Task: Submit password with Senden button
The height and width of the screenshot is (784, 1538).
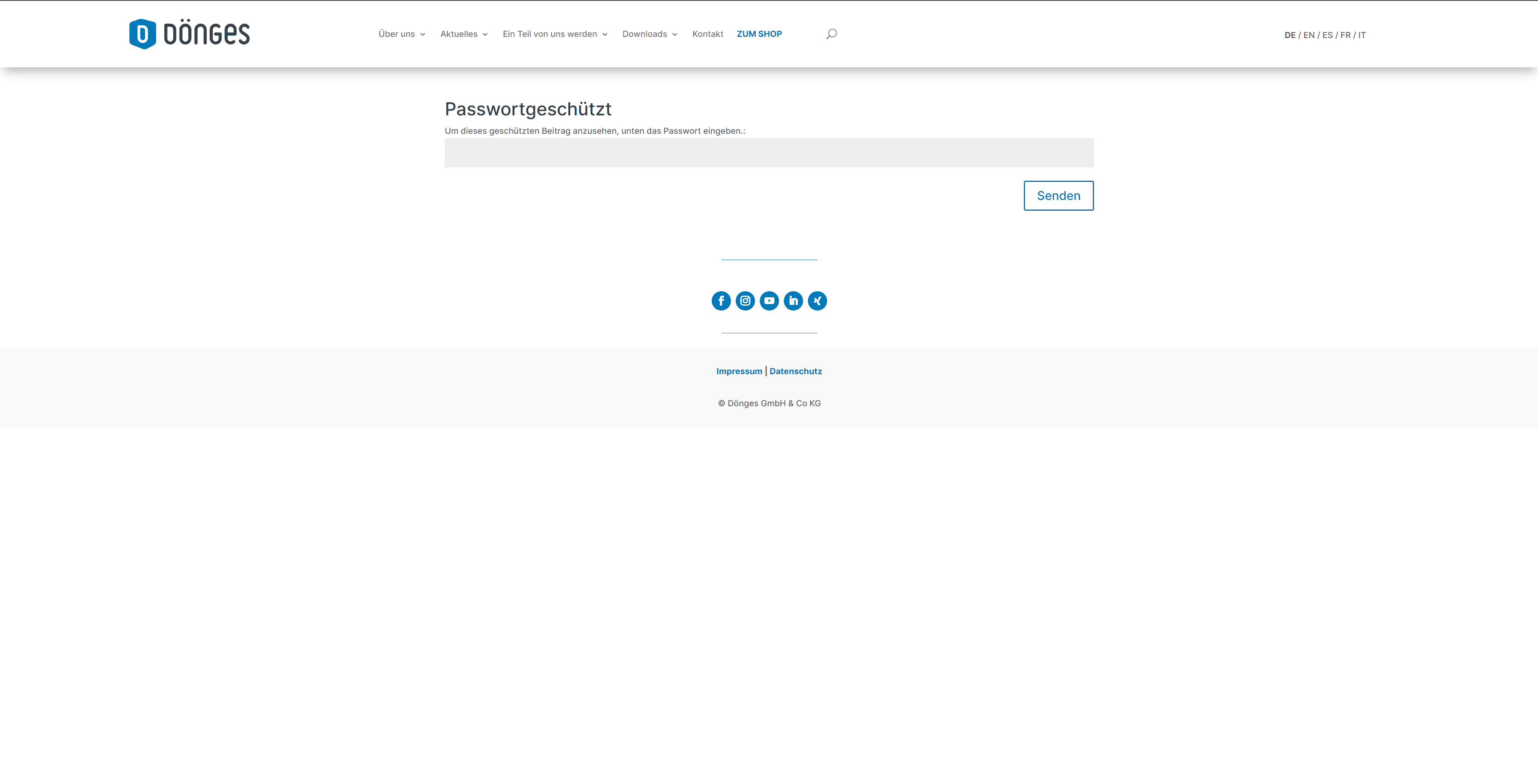Action: [1059, 196]
